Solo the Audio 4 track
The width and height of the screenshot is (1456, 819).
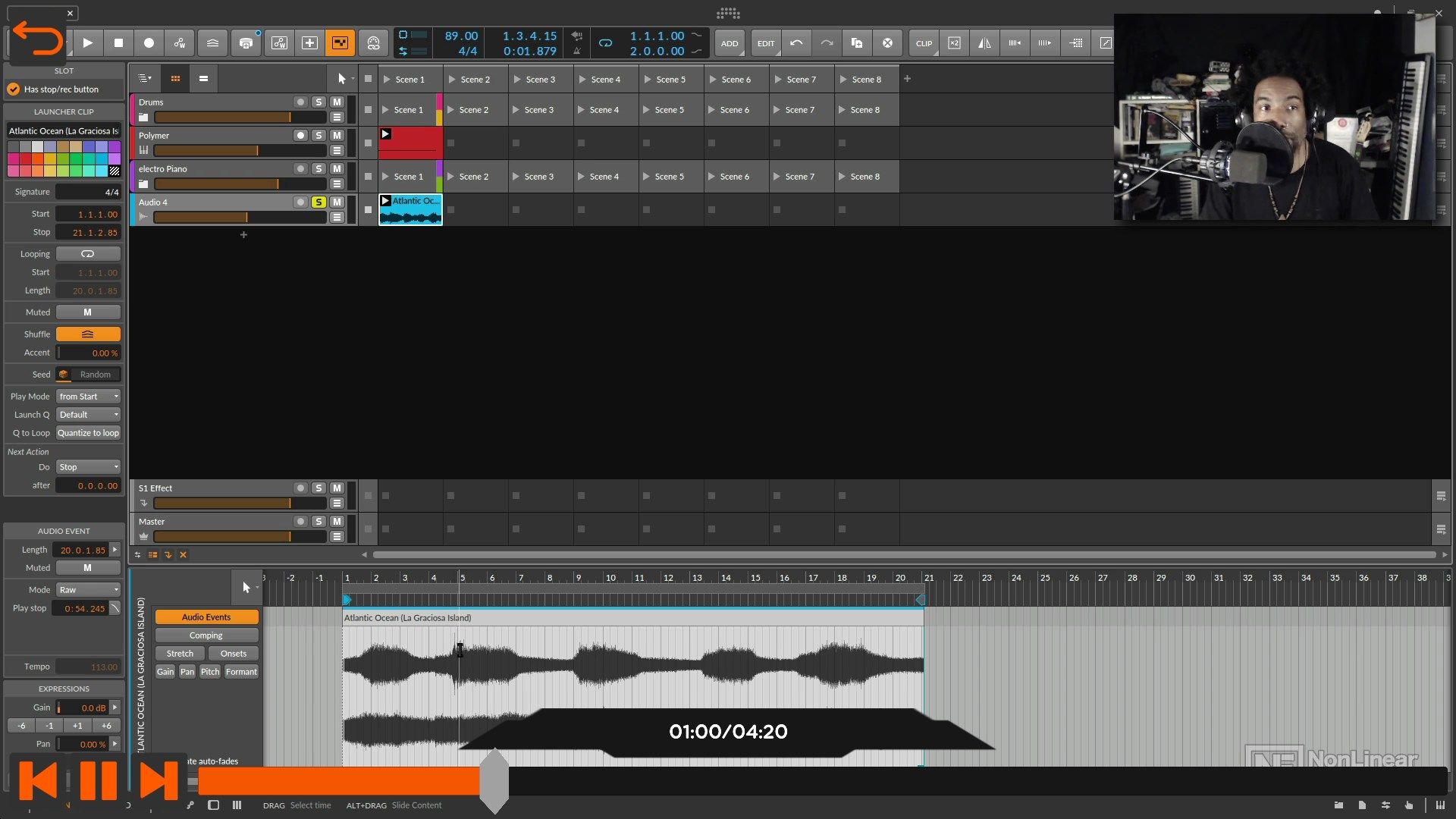(x=319, y=201)
